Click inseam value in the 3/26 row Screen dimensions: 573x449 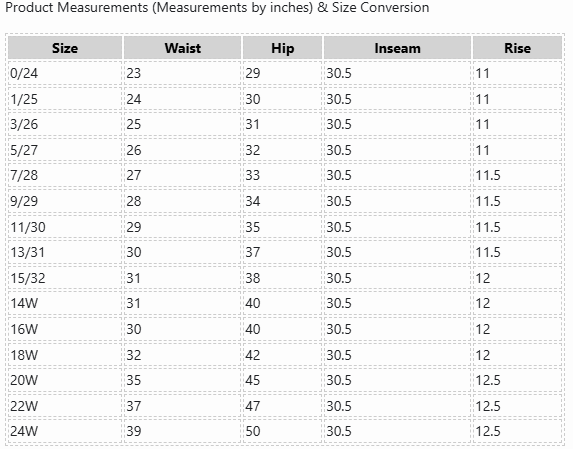pyautogui.click(x=397, y=124)
